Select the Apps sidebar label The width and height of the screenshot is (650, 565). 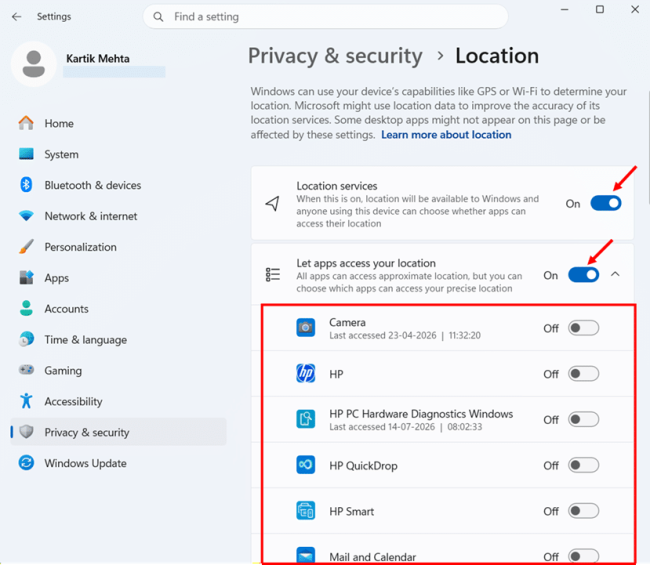coord(57,278)
